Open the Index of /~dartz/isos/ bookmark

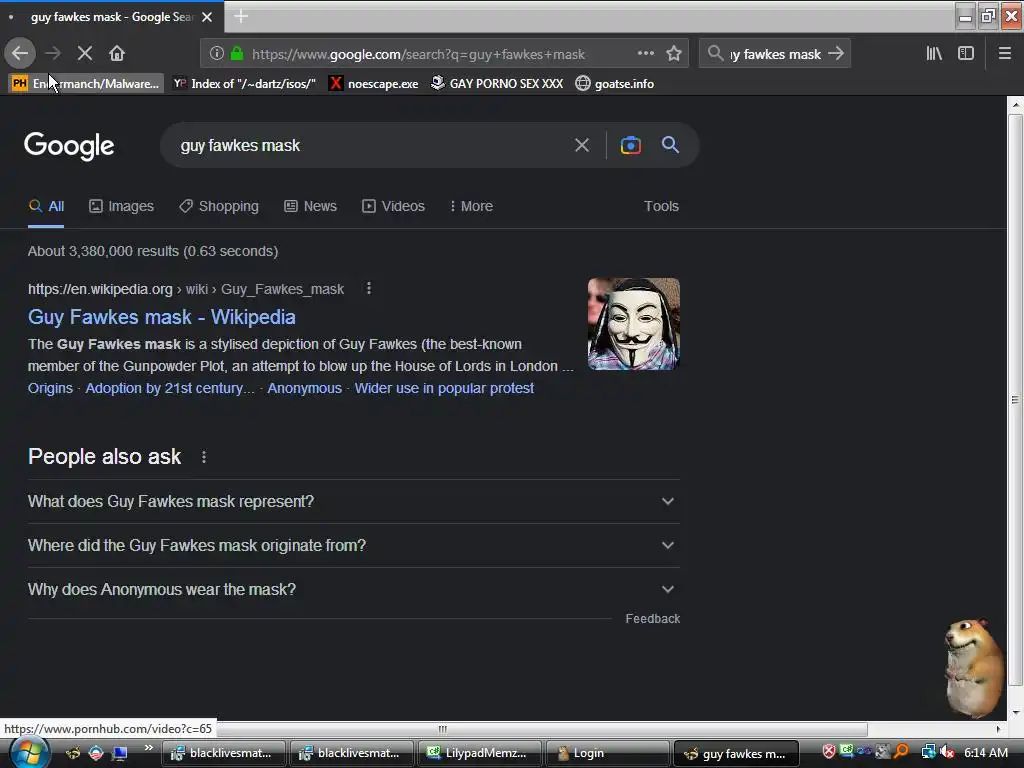(x=244, y=84)
